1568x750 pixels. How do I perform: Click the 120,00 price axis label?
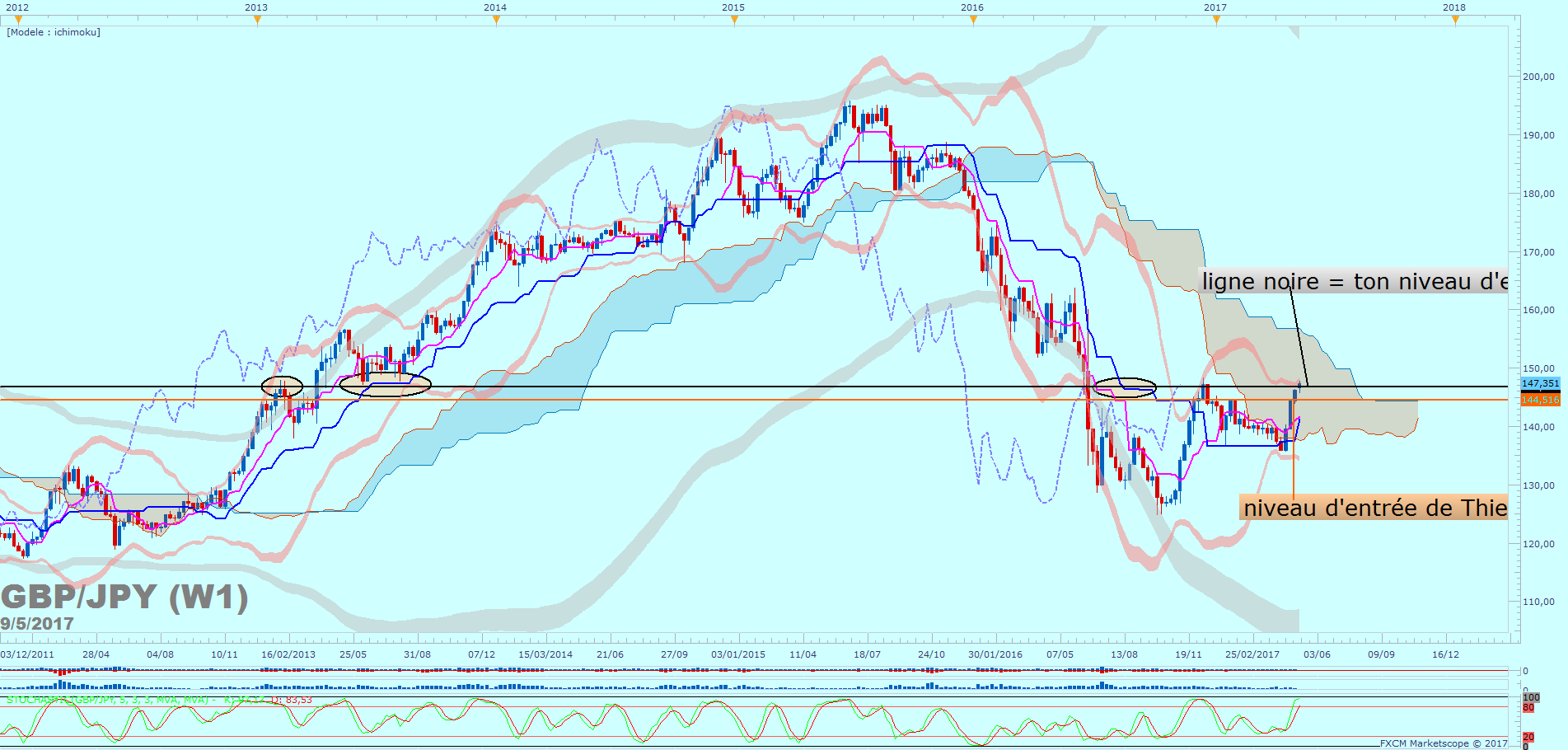coord(1538,544)
